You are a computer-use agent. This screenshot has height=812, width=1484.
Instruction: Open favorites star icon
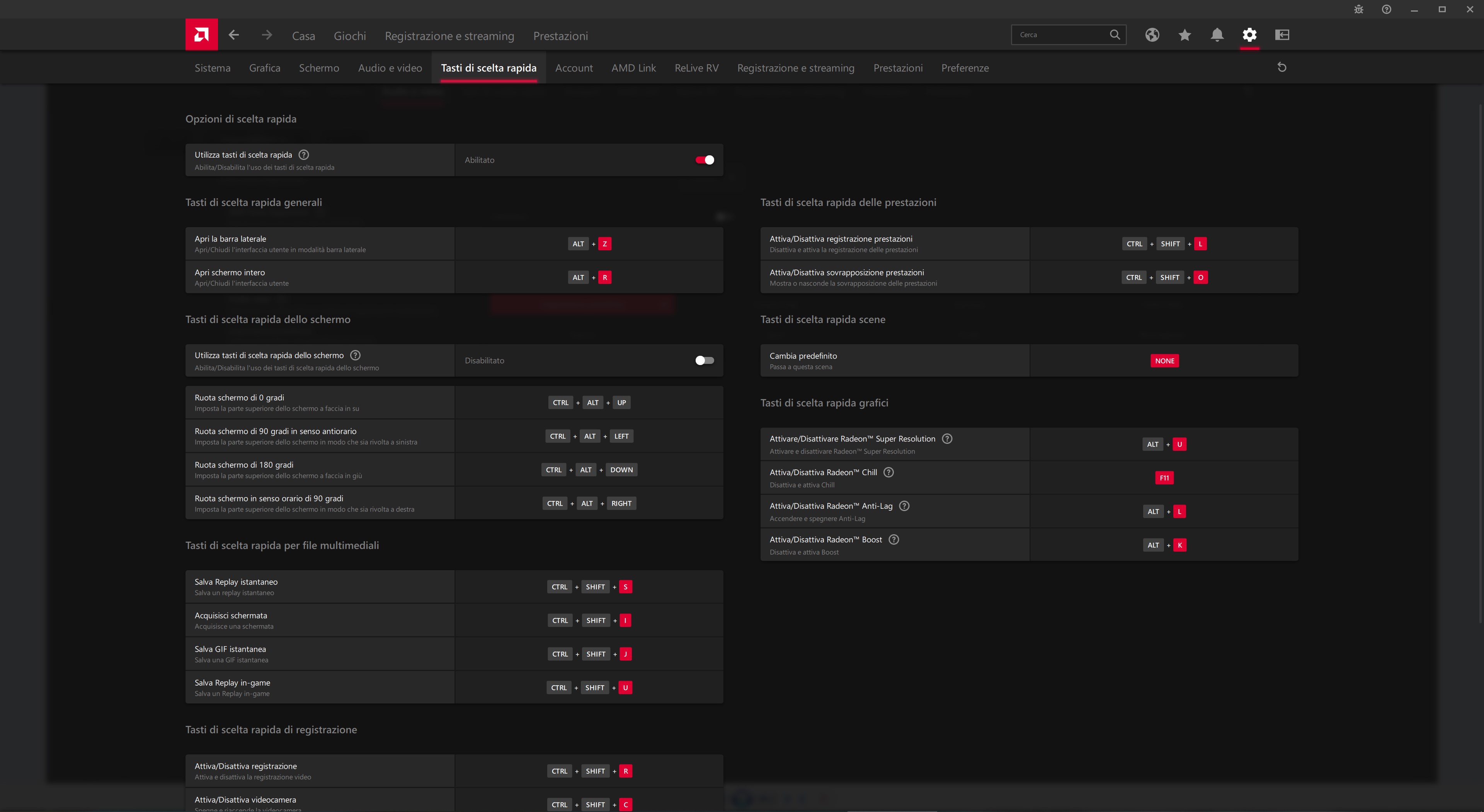click(x=1184, y=35)
